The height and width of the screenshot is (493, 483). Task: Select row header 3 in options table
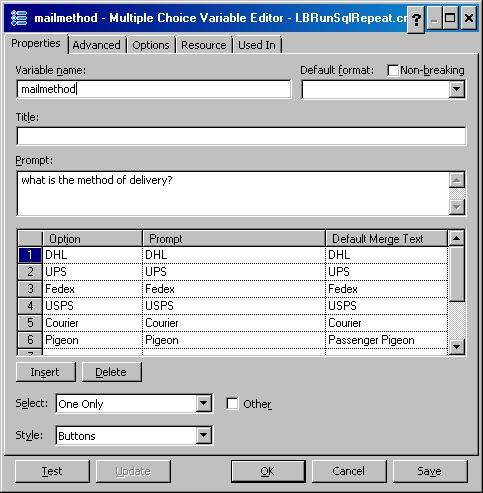30,289
